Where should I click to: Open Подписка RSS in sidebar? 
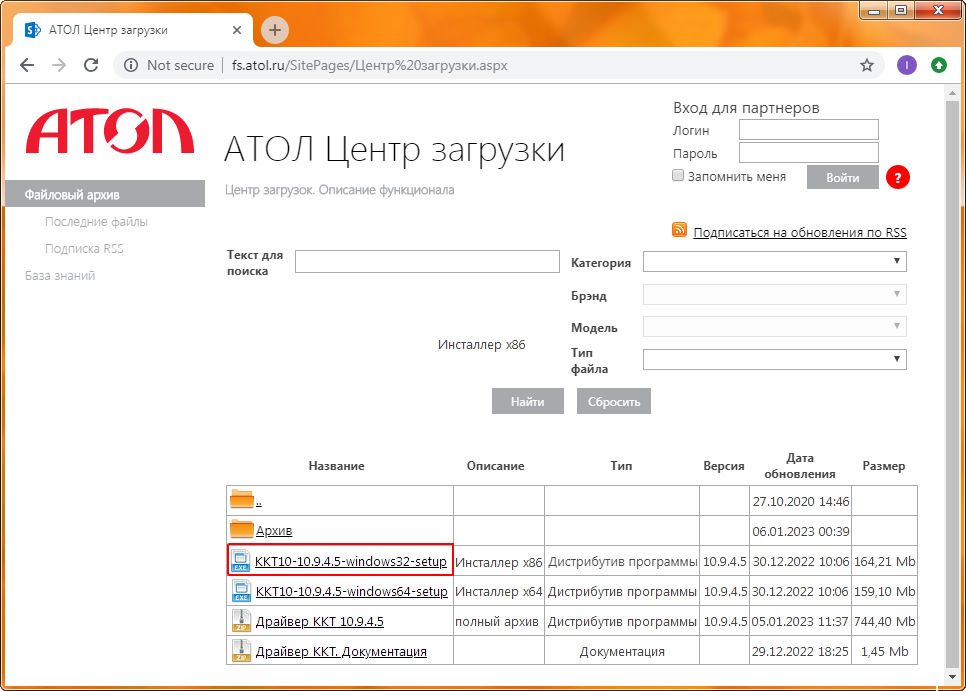(84, 249)
